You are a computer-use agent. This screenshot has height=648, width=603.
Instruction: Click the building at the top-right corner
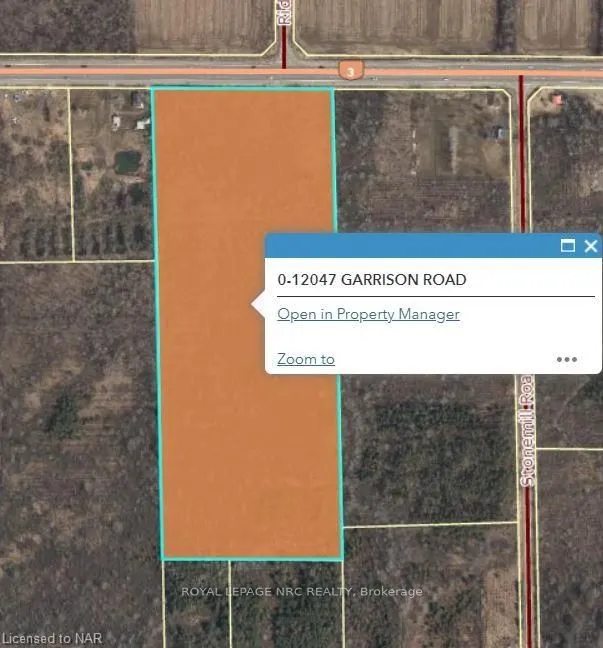[x=557, y=98]
